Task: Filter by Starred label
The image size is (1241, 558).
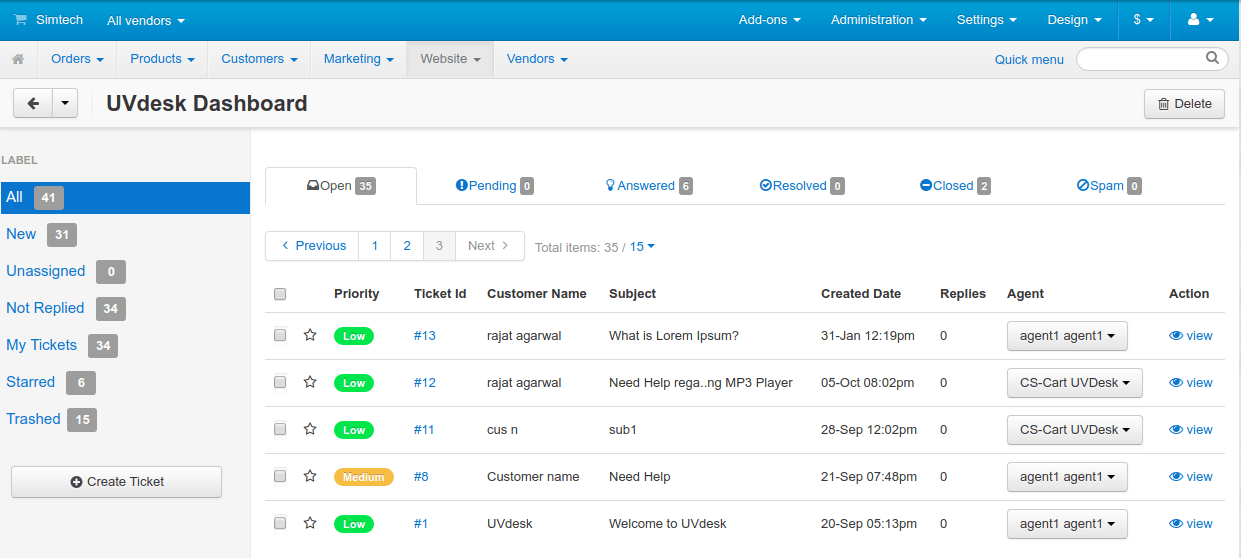Action: pyautogui.click(x=30, y=382)
